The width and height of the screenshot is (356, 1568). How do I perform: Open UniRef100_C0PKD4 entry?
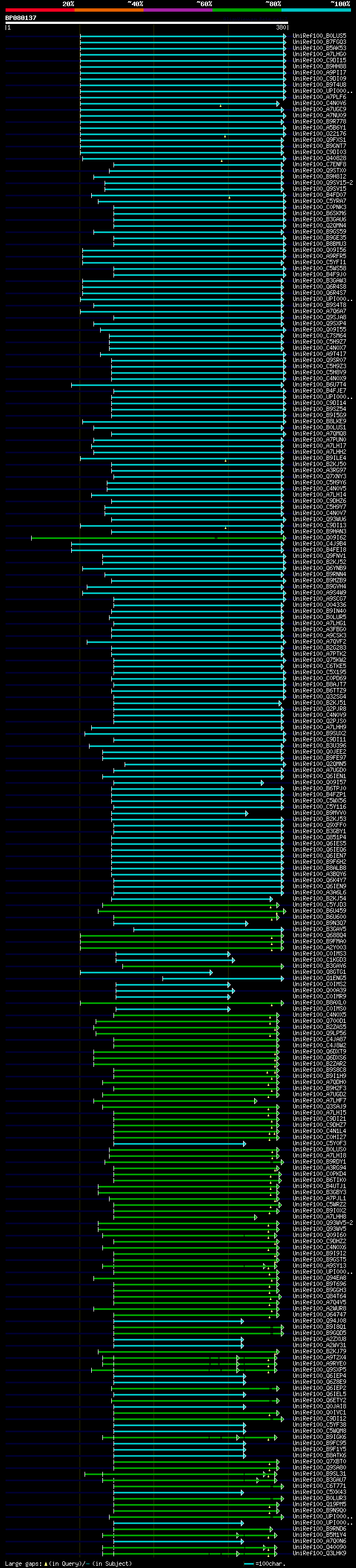(319, 1174)
